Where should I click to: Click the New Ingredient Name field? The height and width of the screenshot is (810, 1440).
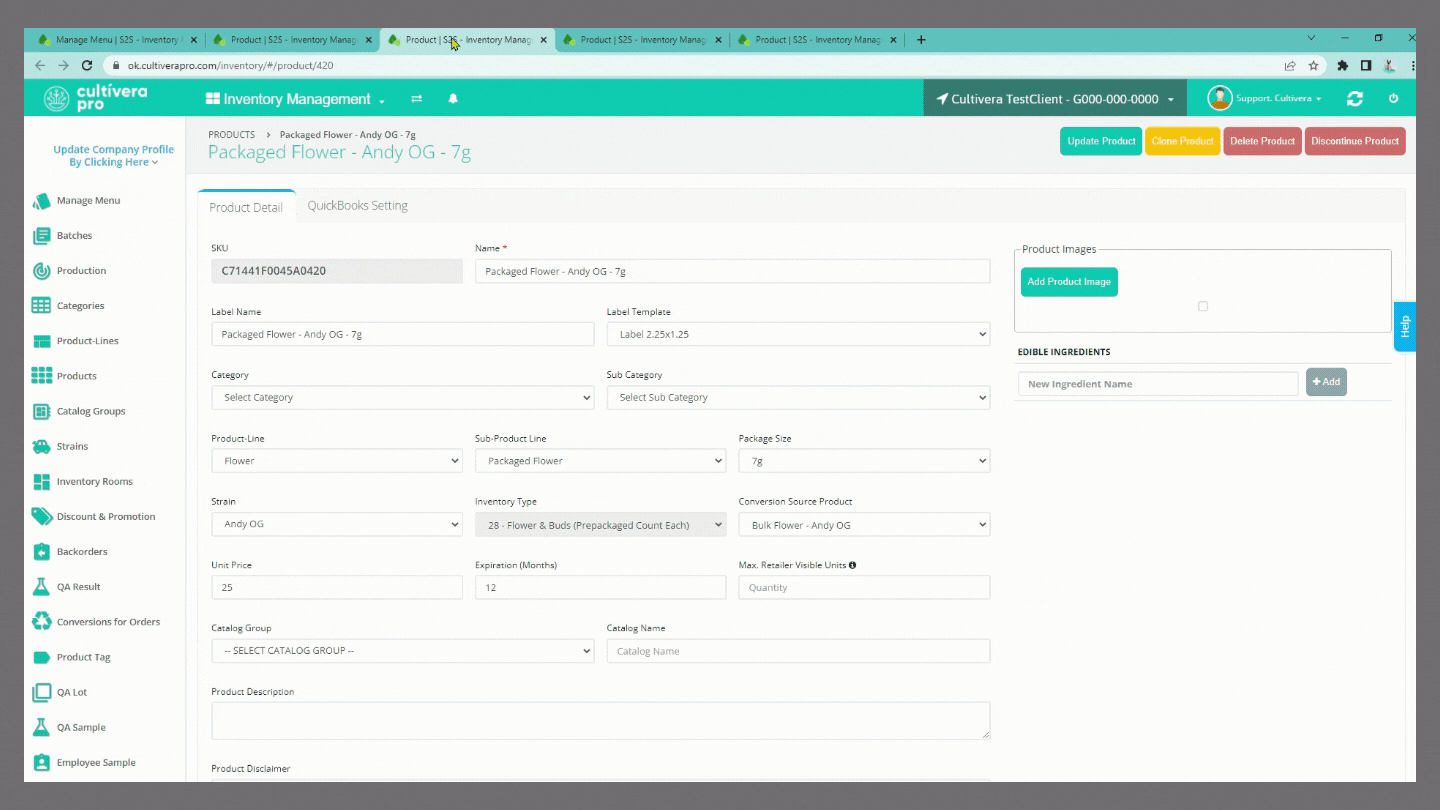1158,384
